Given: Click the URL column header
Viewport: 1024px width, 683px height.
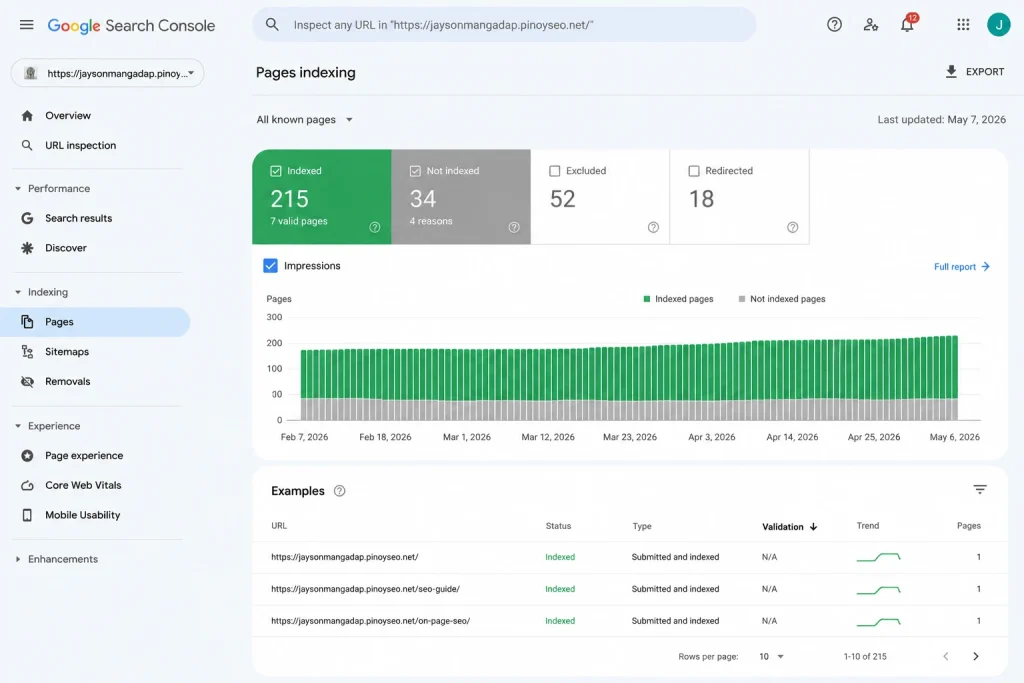Looking at the screenshot, I should coord(279,526).
